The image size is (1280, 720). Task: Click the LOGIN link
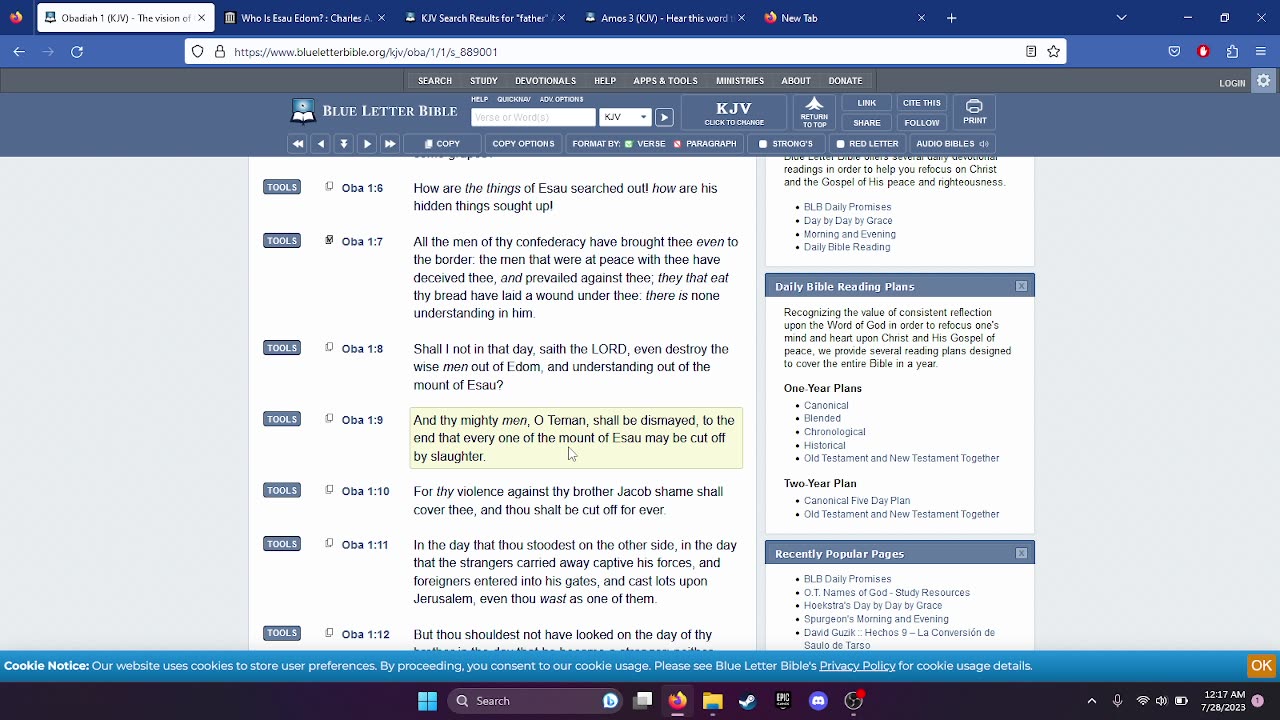[1232, 83]
